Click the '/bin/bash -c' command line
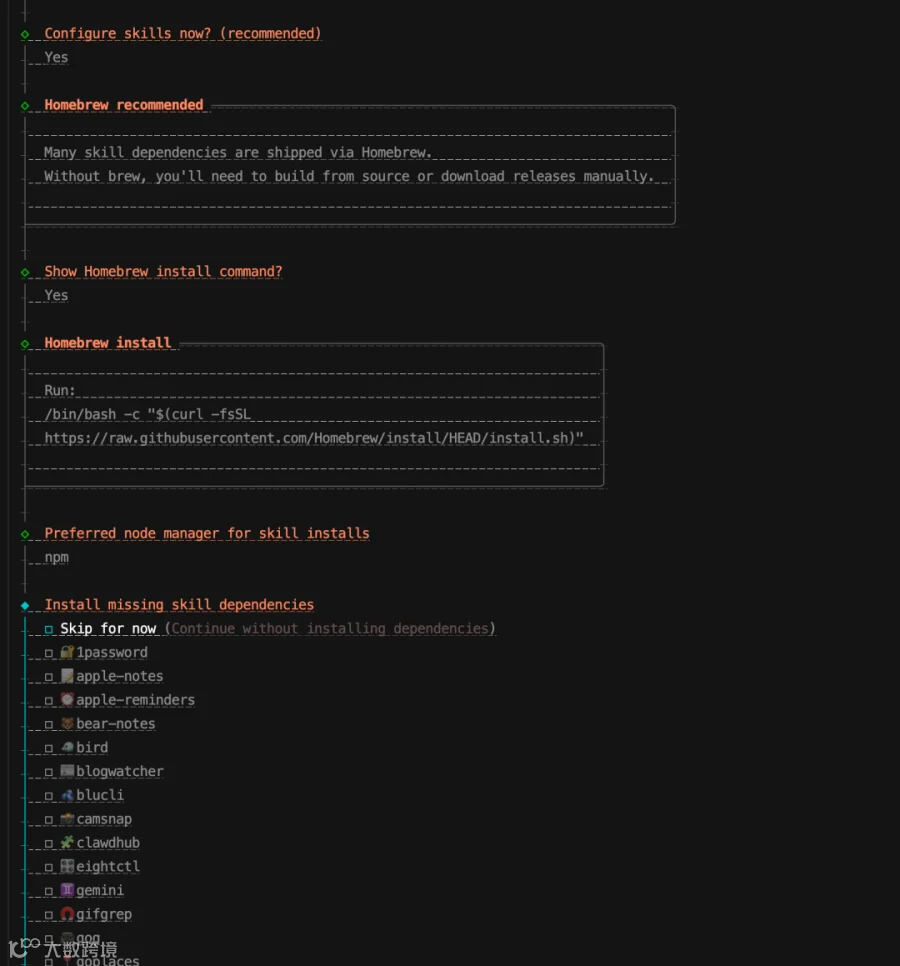The image size is (900, 966). 148,415
